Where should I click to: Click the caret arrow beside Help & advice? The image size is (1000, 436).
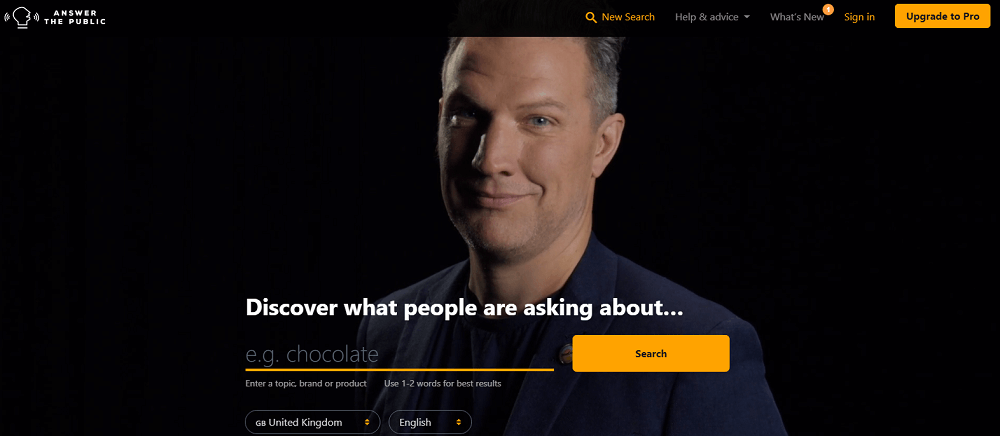click(747, 17)
